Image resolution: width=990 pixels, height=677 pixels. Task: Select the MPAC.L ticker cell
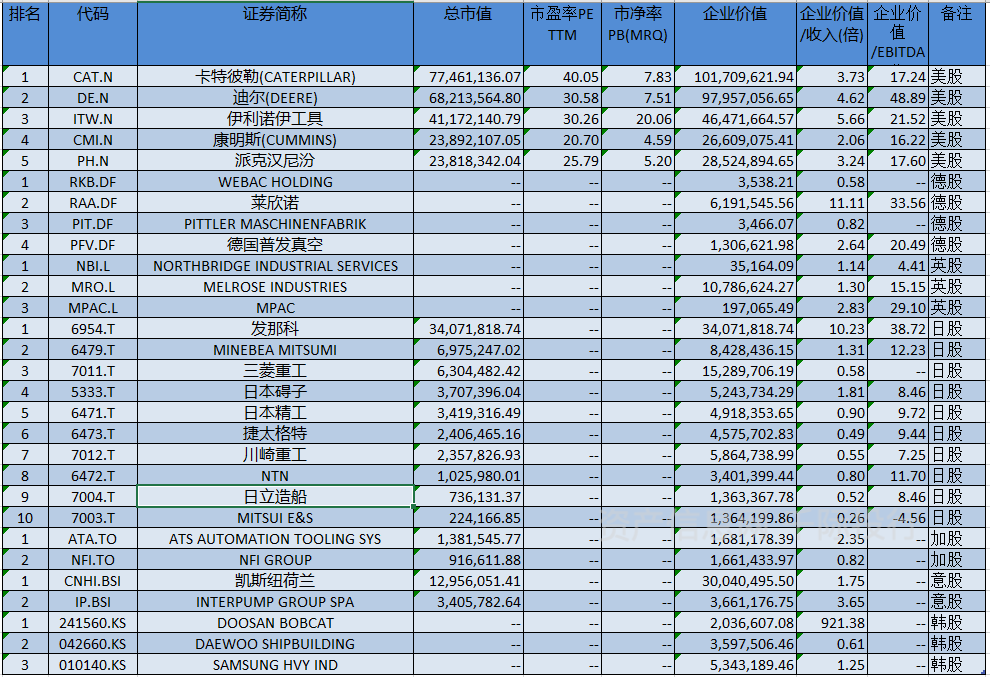(93, 308)
